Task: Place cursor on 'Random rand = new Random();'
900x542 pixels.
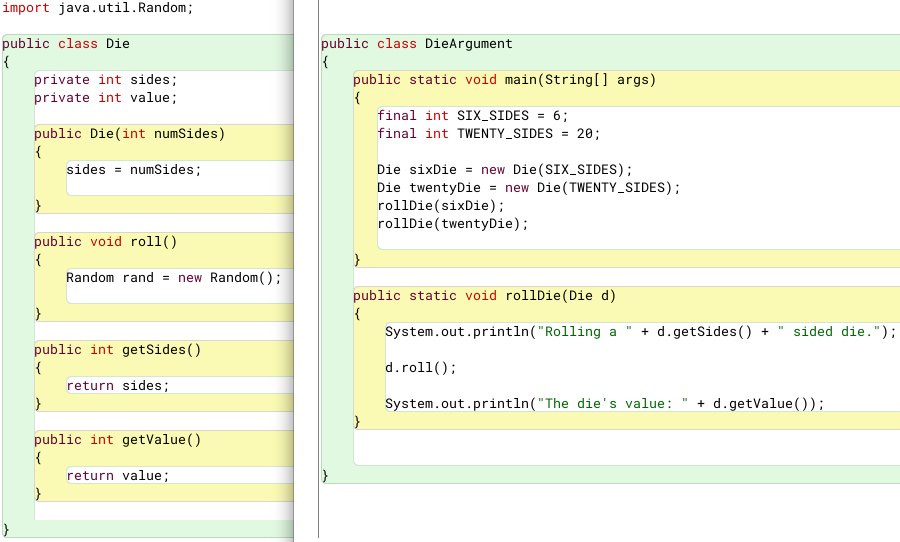Action: [174, 278]
